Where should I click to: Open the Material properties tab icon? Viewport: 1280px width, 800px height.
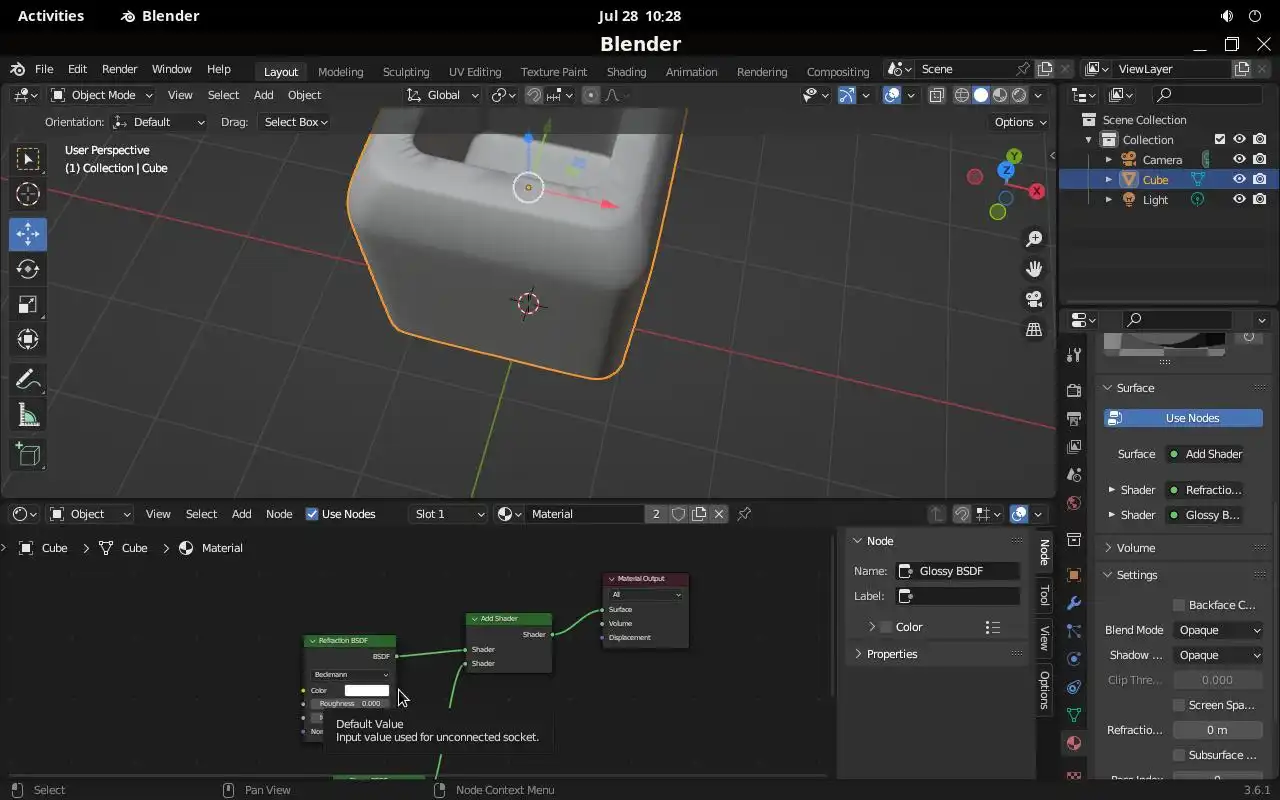coord(1074,743)
